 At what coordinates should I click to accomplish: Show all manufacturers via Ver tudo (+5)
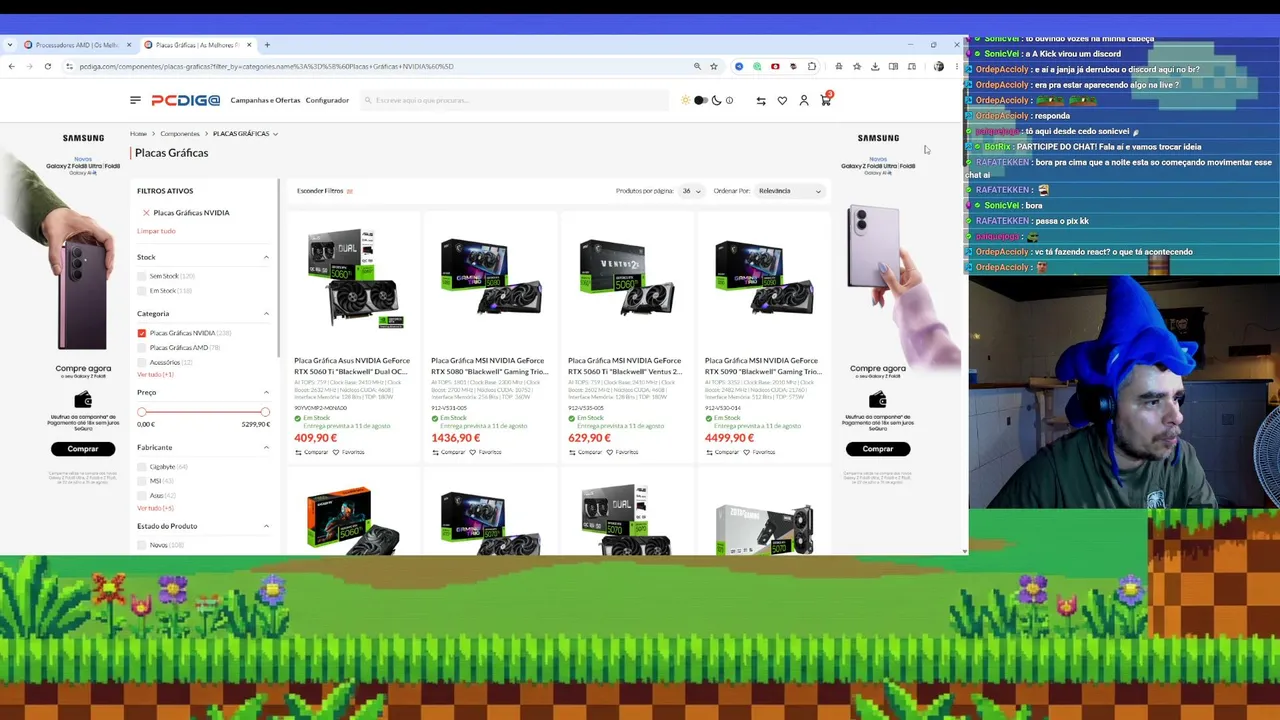pyautogui.click(x=155, y=508)
